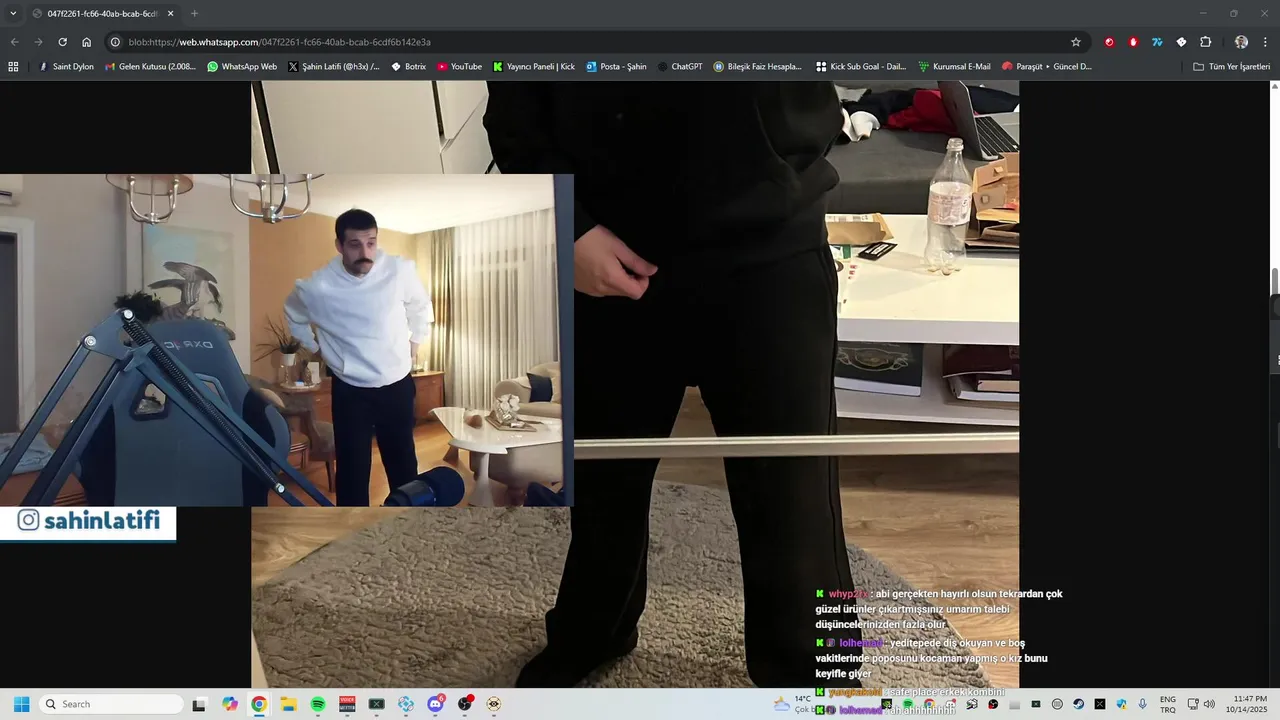
Task: Open the Steam tray icon
Action: [1079, 704]
